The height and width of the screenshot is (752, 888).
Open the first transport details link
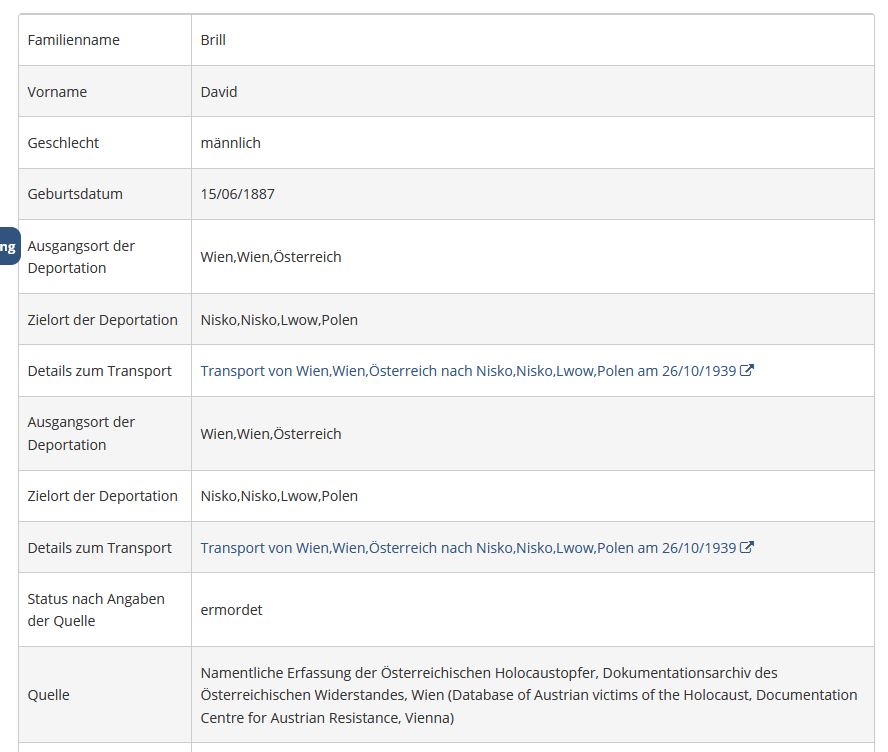pos(468,371)
